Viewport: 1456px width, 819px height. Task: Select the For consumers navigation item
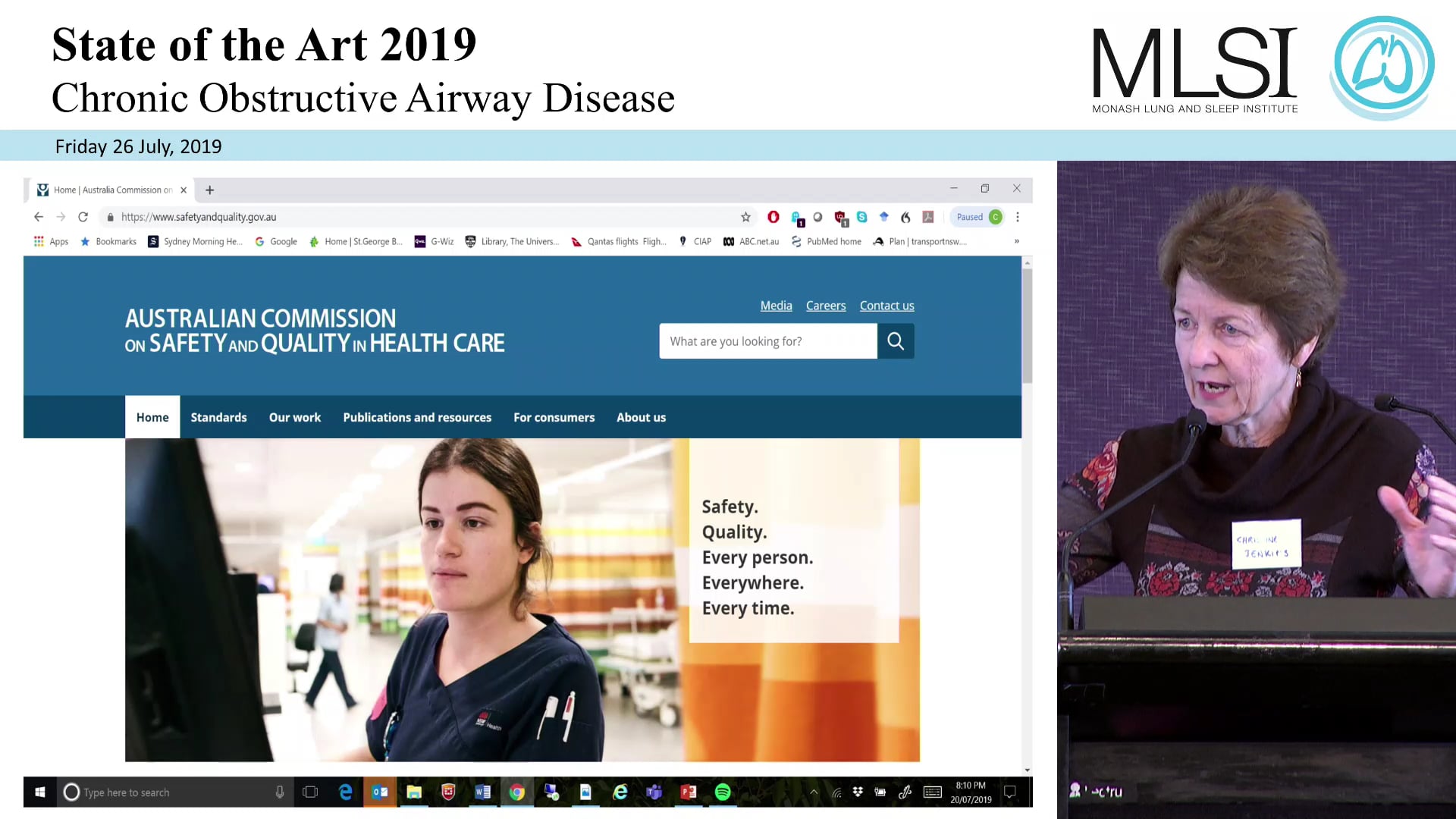[554, 417]
